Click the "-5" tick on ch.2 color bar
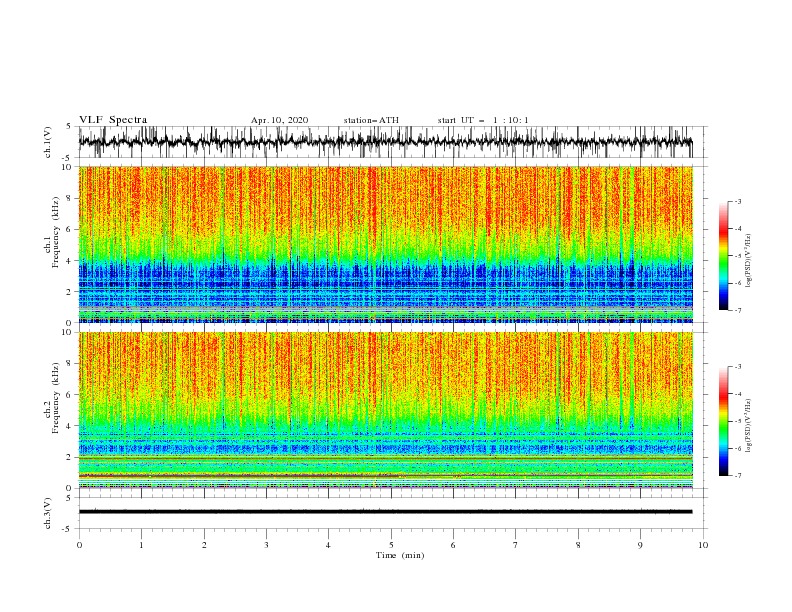The width and height of the screenshot is (792, 612). tap(737, 421)
